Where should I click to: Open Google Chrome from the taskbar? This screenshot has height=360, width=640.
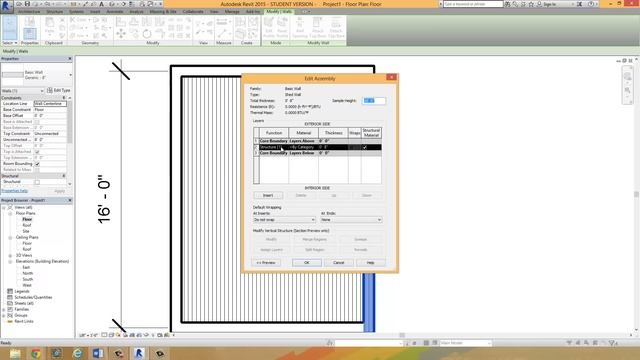pos(36,353)
